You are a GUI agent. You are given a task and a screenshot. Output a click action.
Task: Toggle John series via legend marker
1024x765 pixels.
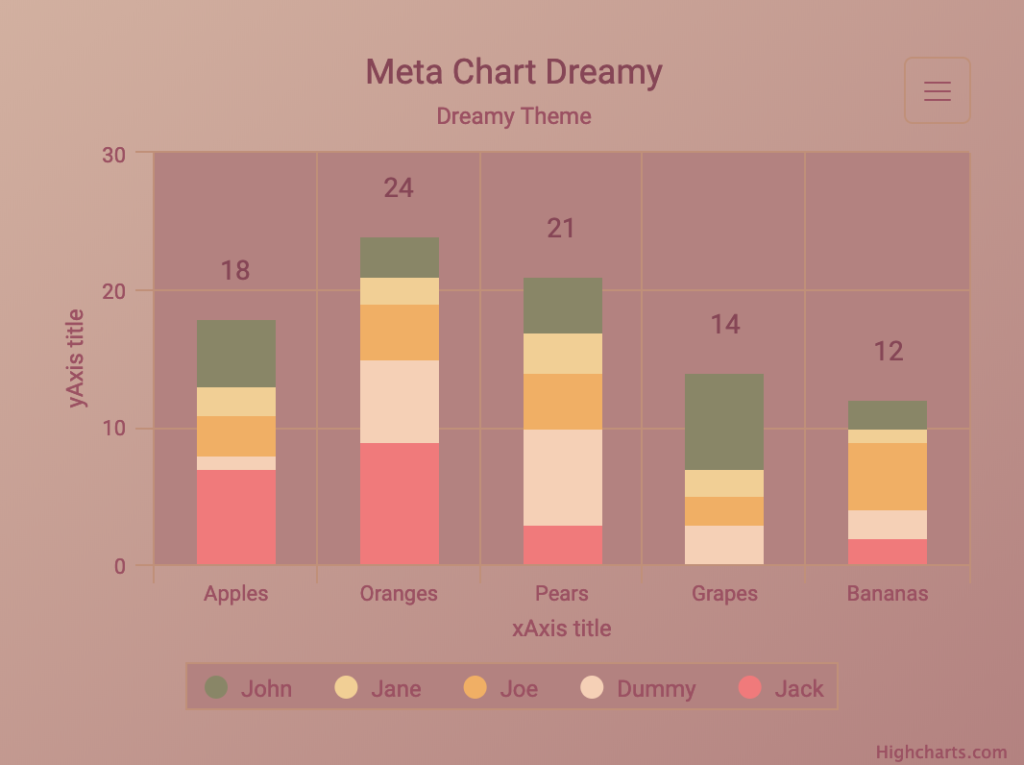(216, 687)
